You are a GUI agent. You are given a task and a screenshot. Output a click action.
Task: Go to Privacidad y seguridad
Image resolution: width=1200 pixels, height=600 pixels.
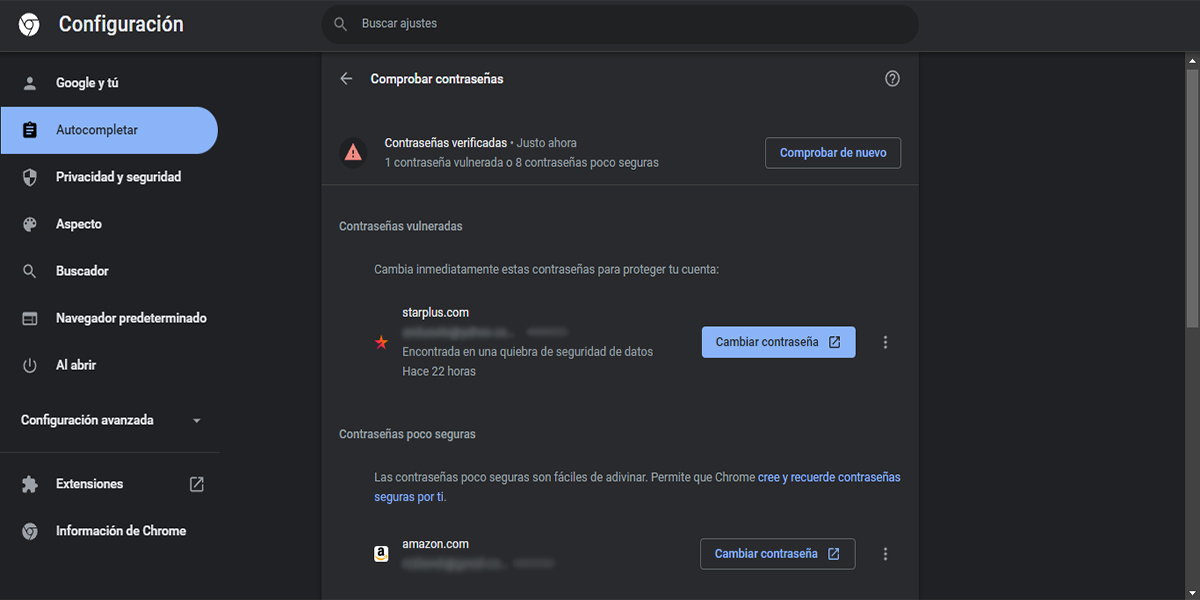pos(118,177)
